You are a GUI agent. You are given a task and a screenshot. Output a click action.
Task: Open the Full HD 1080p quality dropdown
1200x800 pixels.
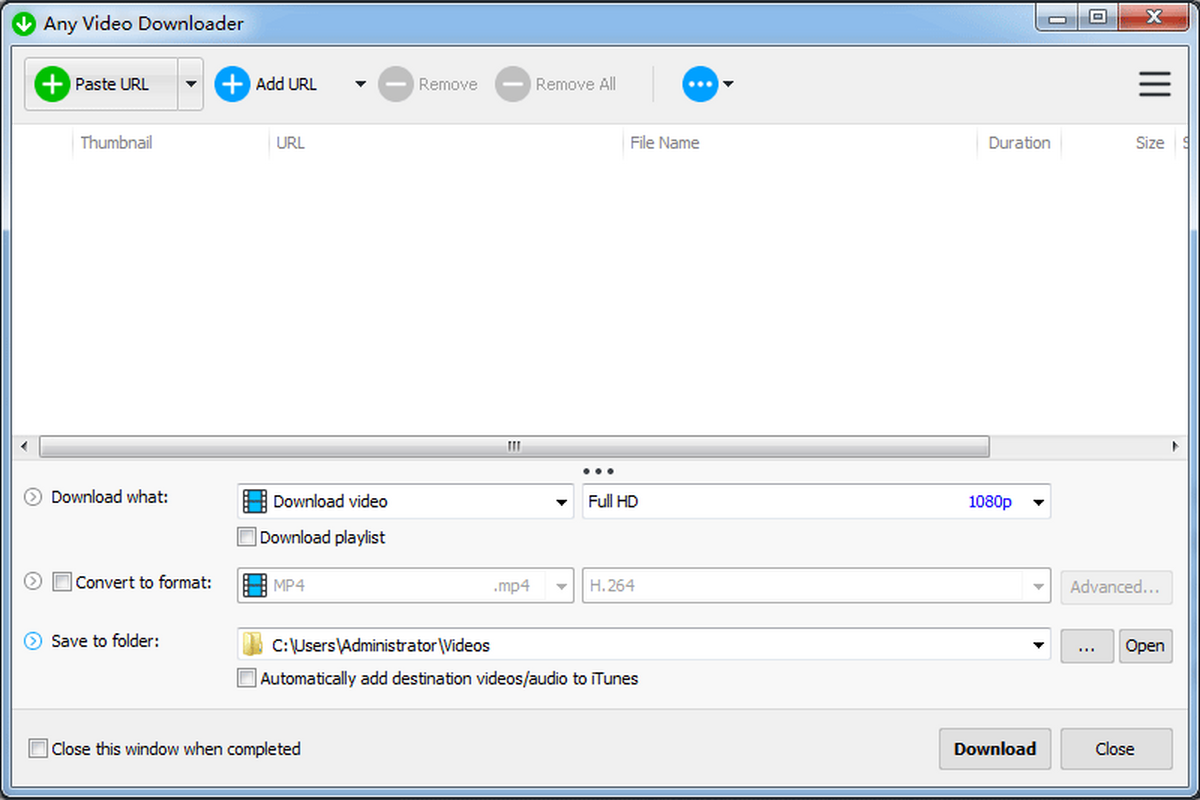click(x=816, y=501)
